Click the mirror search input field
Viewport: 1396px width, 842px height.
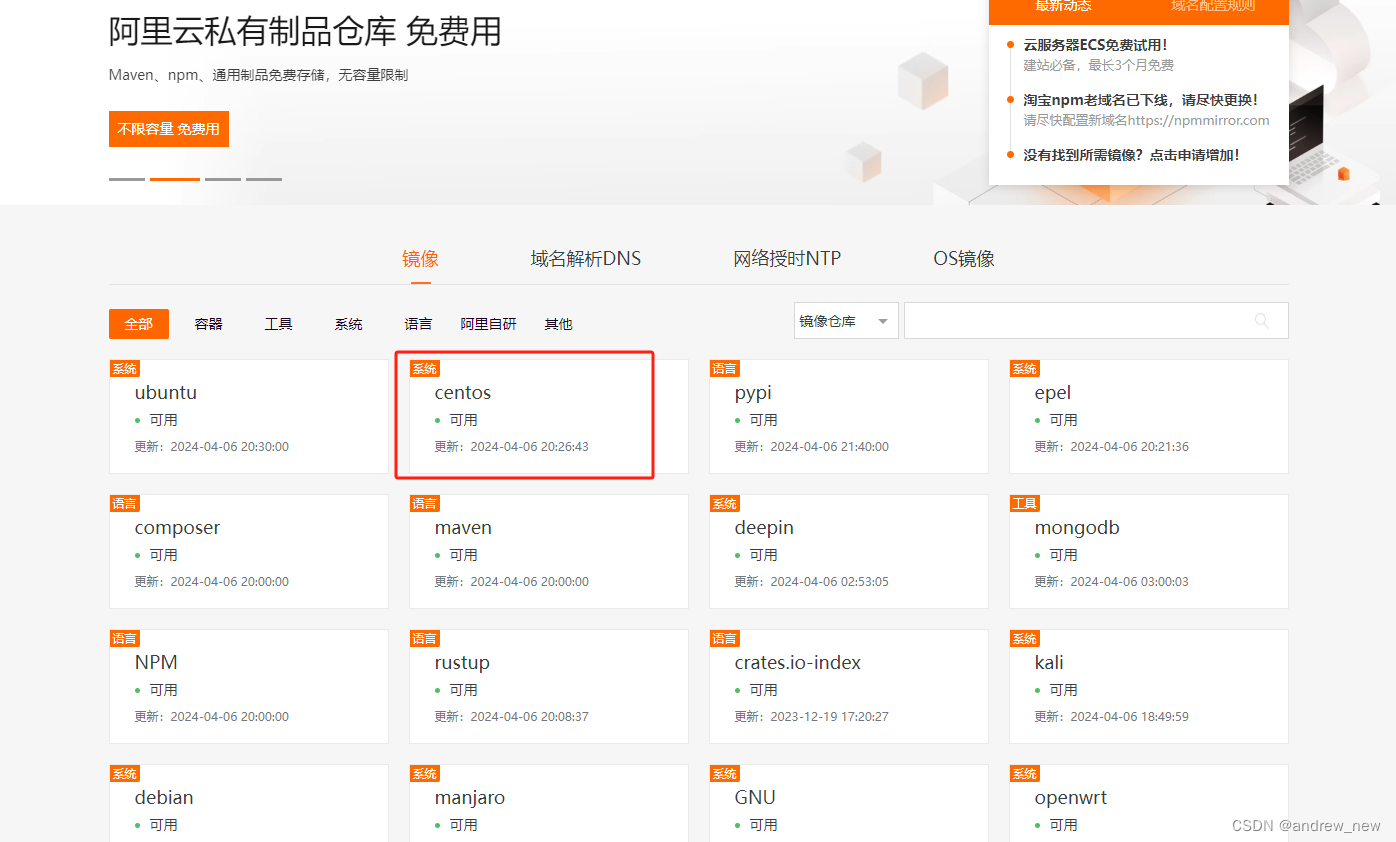click(1096, 321)
